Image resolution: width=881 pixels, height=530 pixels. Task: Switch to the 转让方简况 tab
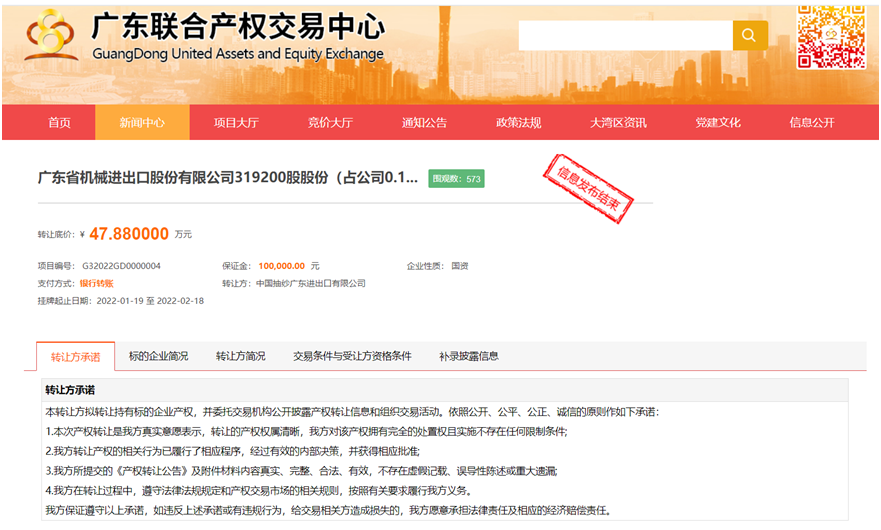tap(240, 356)
